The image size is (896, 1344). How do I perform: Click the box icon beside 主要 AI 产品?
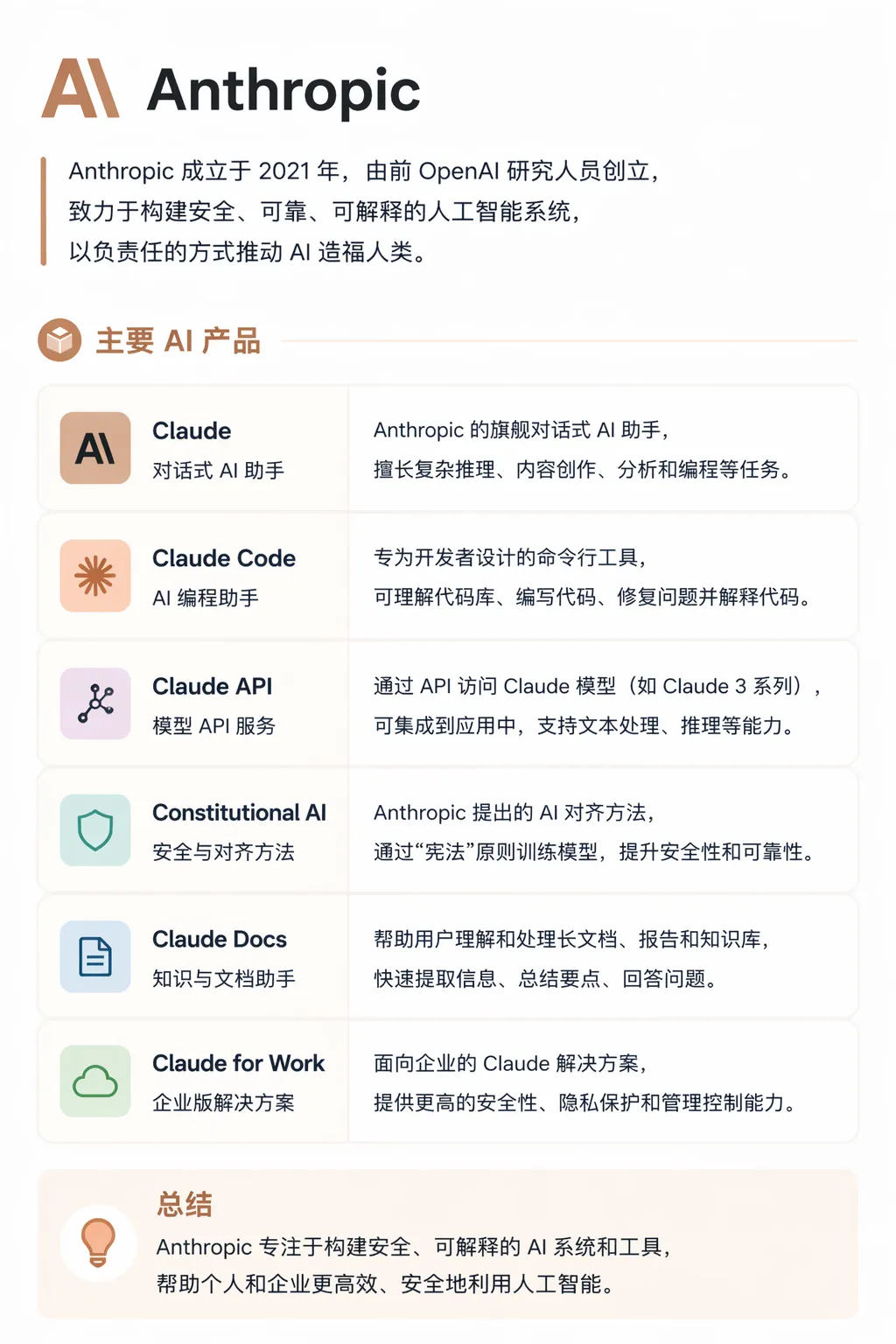pyautogui.click(x=59, y=339)
